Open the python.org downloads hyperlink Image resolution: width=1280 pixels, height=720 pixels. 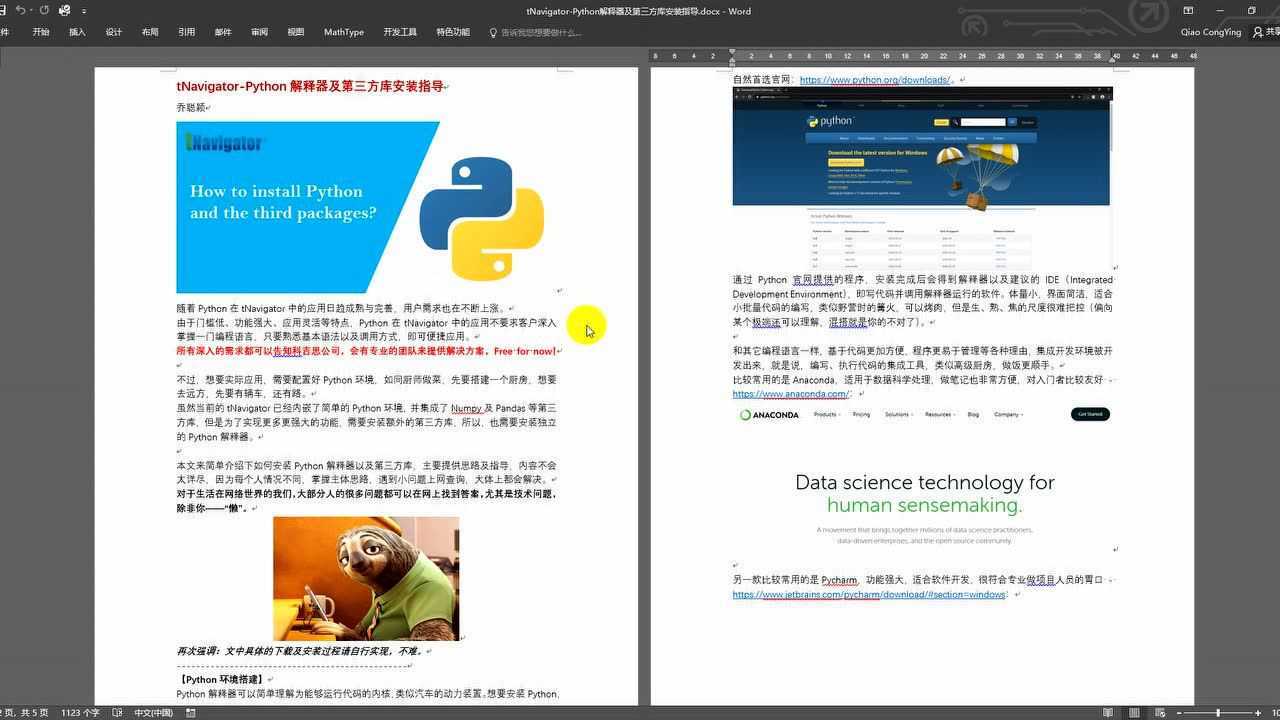pos(874,79)
